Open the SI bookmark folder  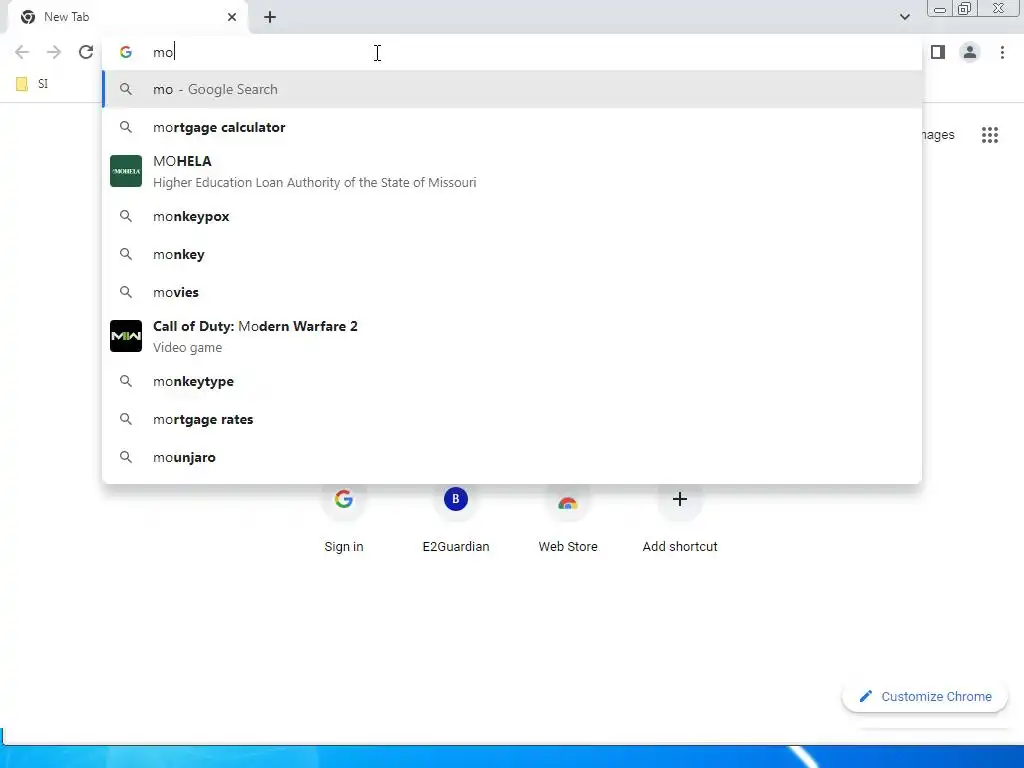point(32,84)
